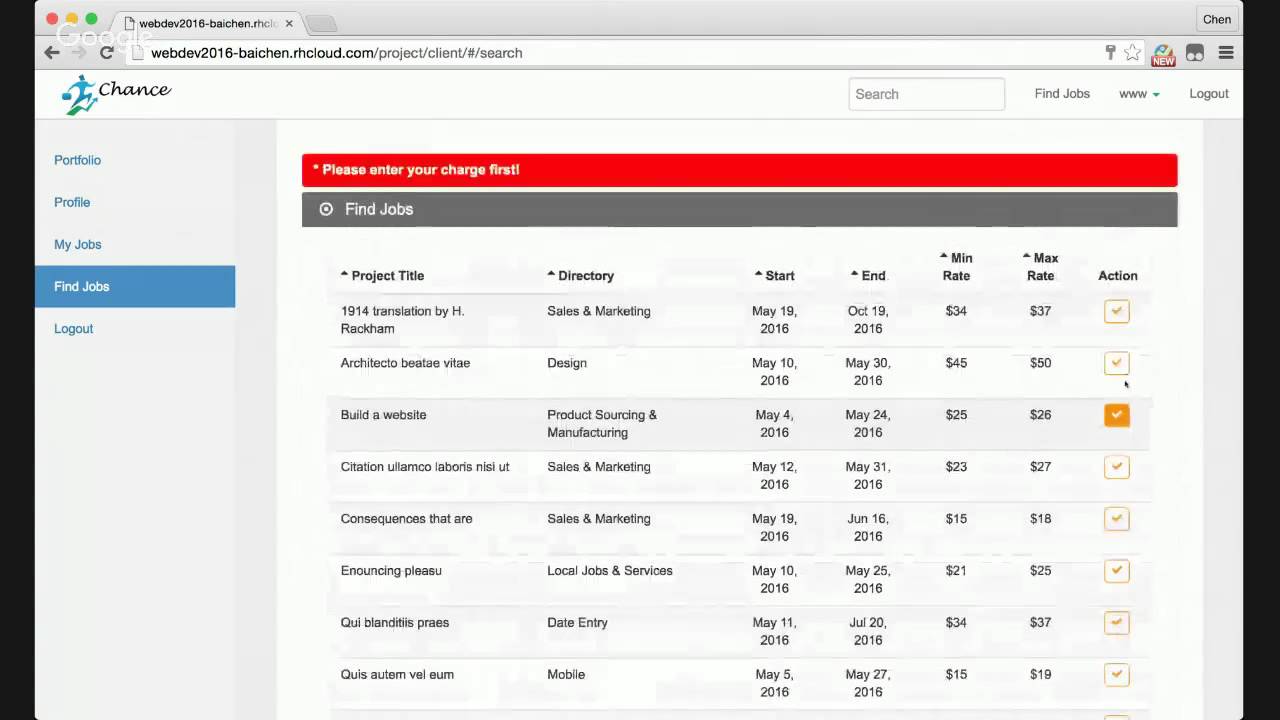1280x720 pixels.
Task: Select Find Jobs in sidebar
Action: coord(135,286)
